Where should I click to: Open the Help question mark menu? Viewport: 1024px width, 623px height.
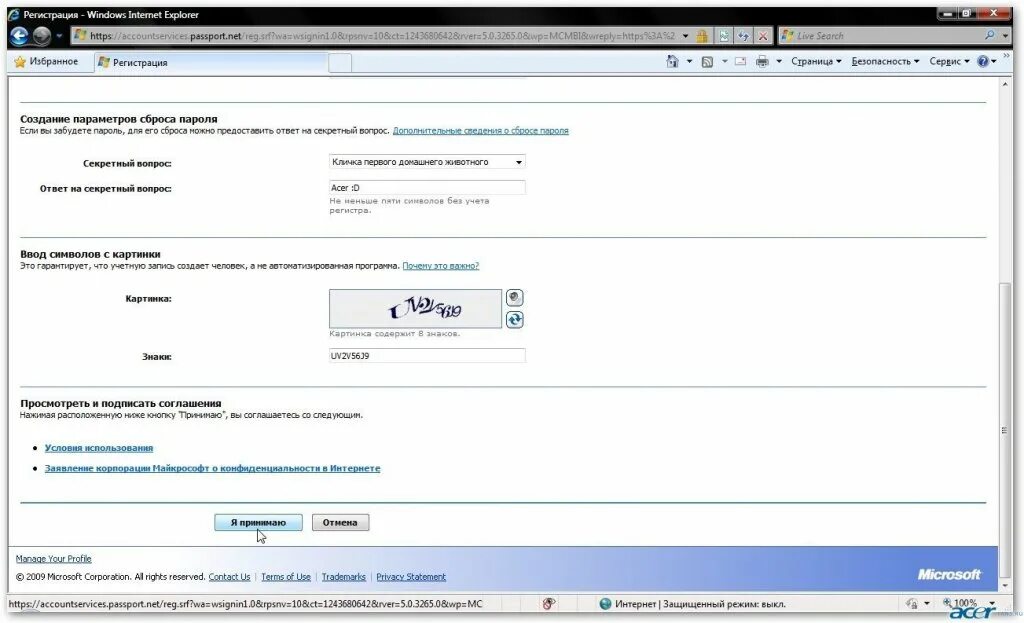[x=986, y=61]
